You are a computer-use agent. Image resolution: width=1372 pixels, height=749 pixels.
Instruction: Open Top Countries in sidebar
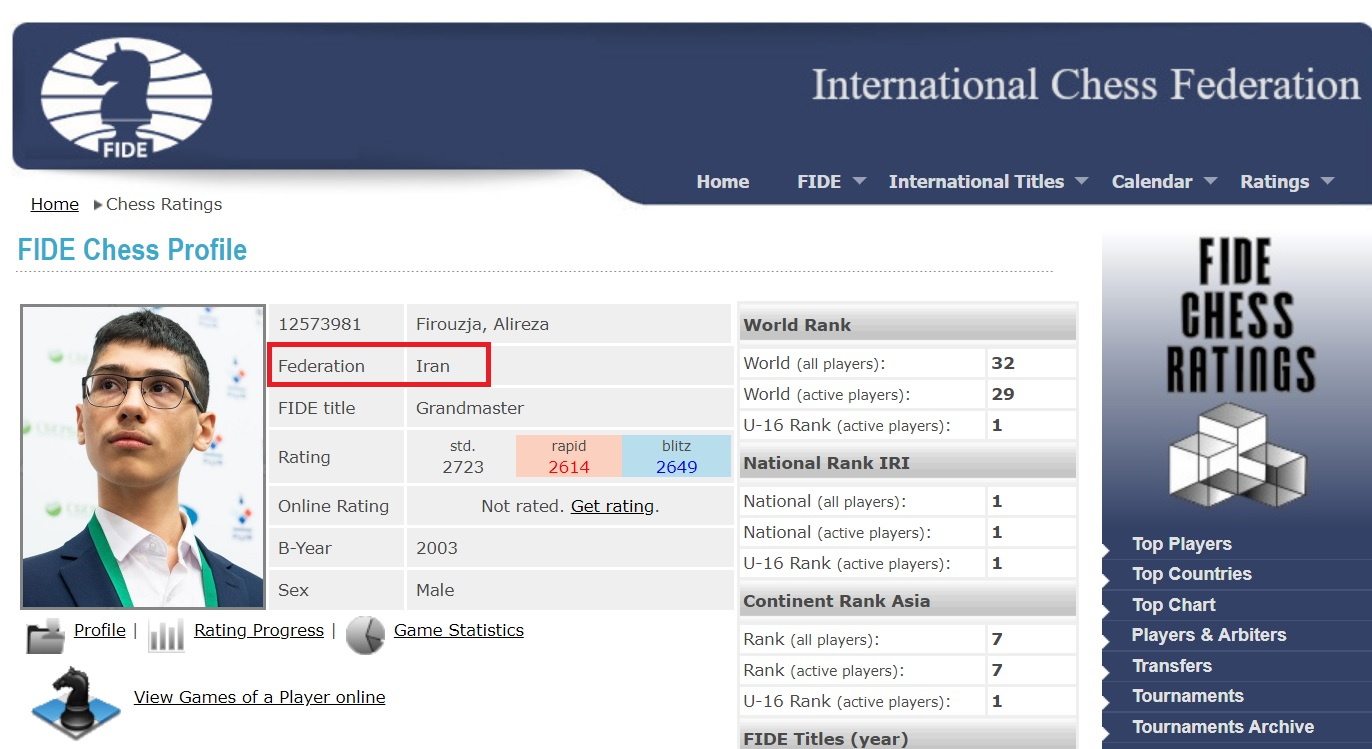click(x=1191, y=574)
